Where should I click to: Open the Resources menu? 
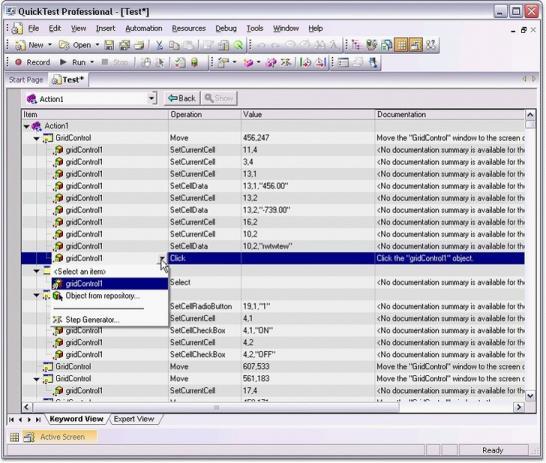coord(189,28)
